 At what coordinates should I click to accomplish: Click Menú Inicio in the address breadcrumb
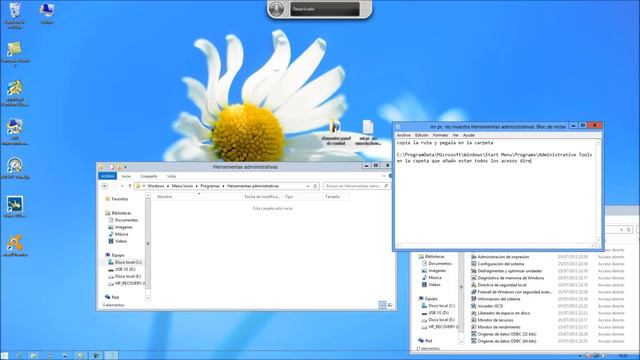pos(182,186)
